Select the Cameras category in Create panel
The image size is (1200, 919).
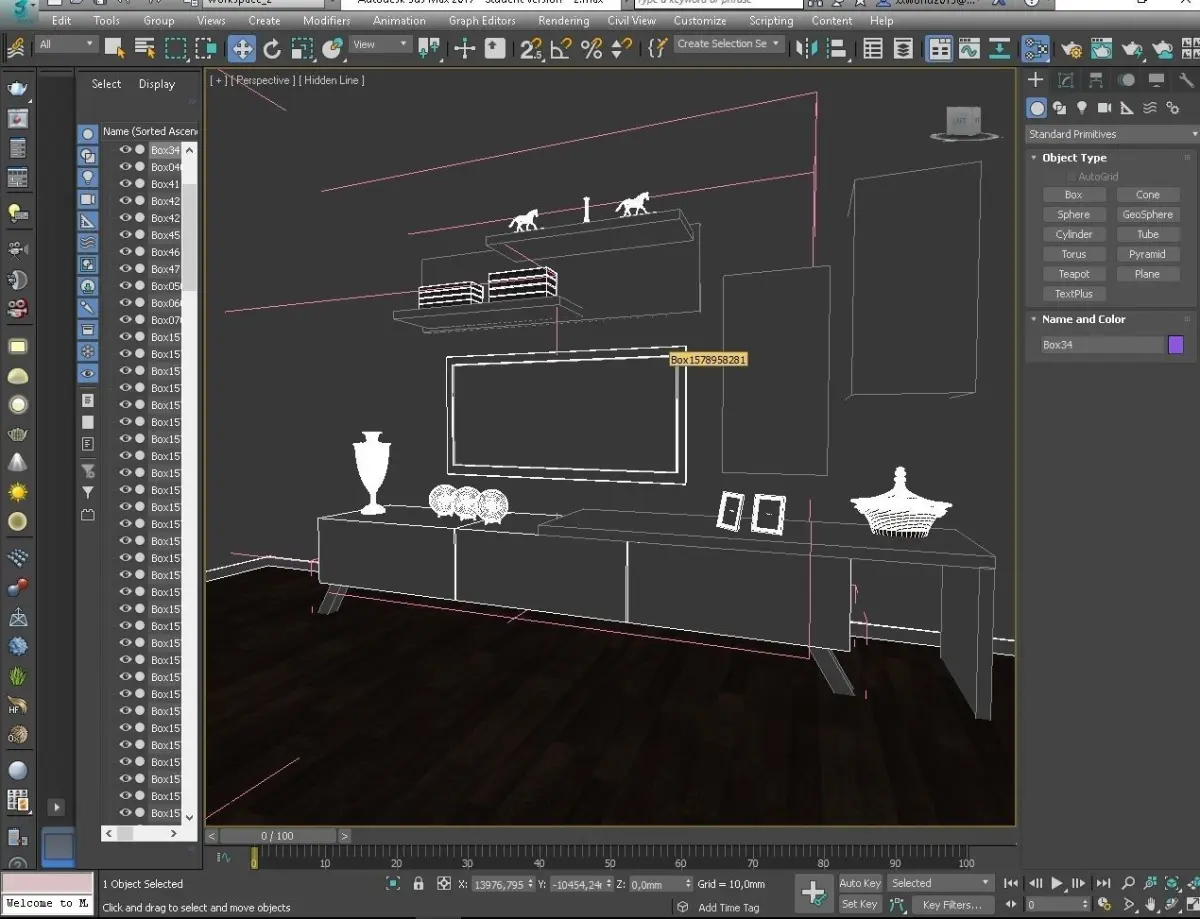[x=1104, y=108]
